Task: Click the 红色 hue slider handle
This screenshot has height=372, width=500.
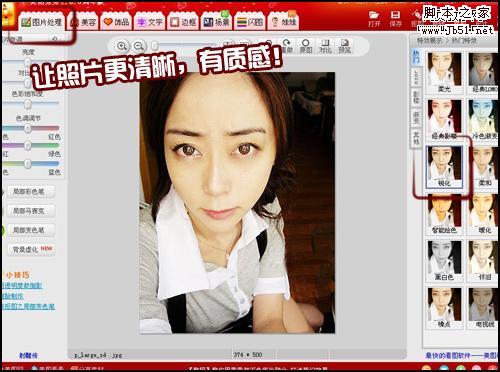Action: [28, 128]
